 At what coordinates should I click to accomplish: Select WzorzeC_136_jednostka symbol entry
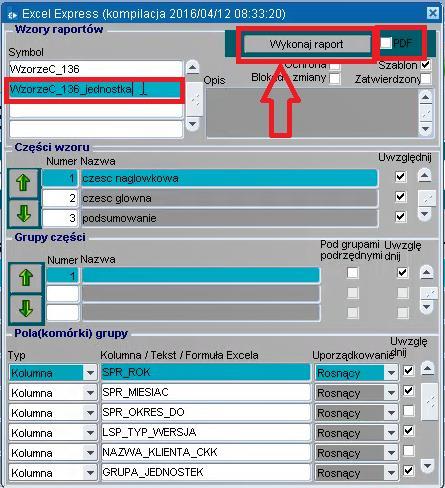pyautogui.click(x=96, y=89)
